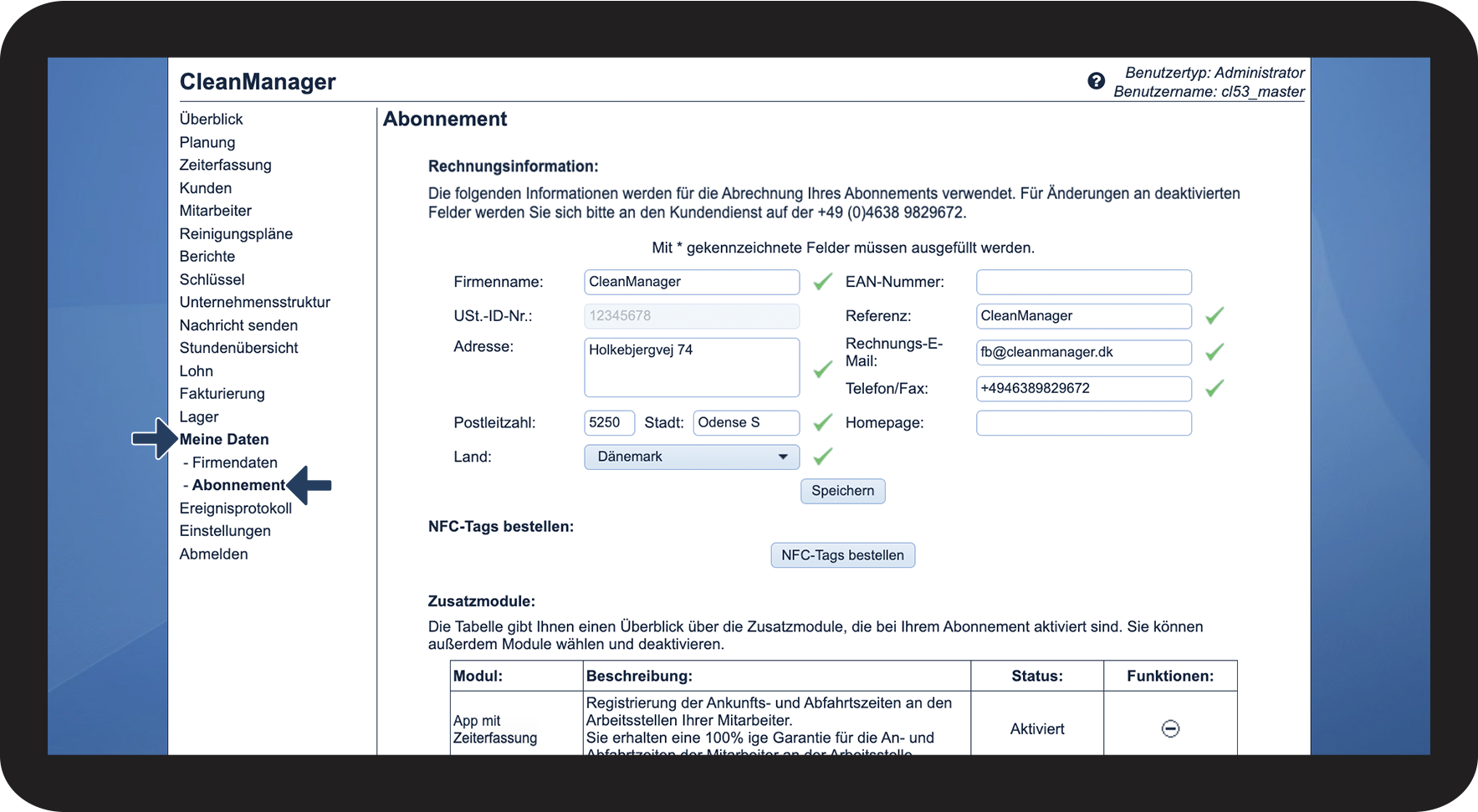
Task: Open Firmendaten submenu item
Action: click(234, 462)
